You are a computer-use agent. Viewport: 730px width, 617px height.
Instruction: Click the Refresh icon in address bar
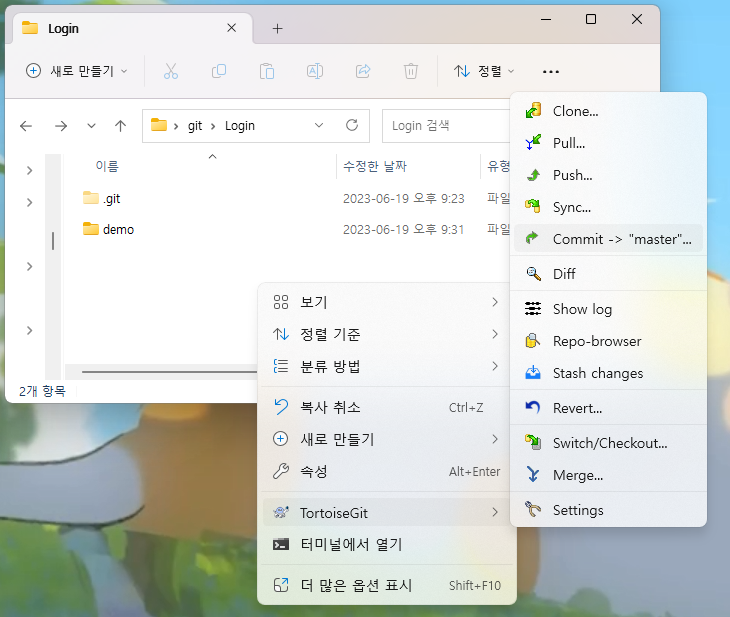pyautogui.click(x=352, y=125)
